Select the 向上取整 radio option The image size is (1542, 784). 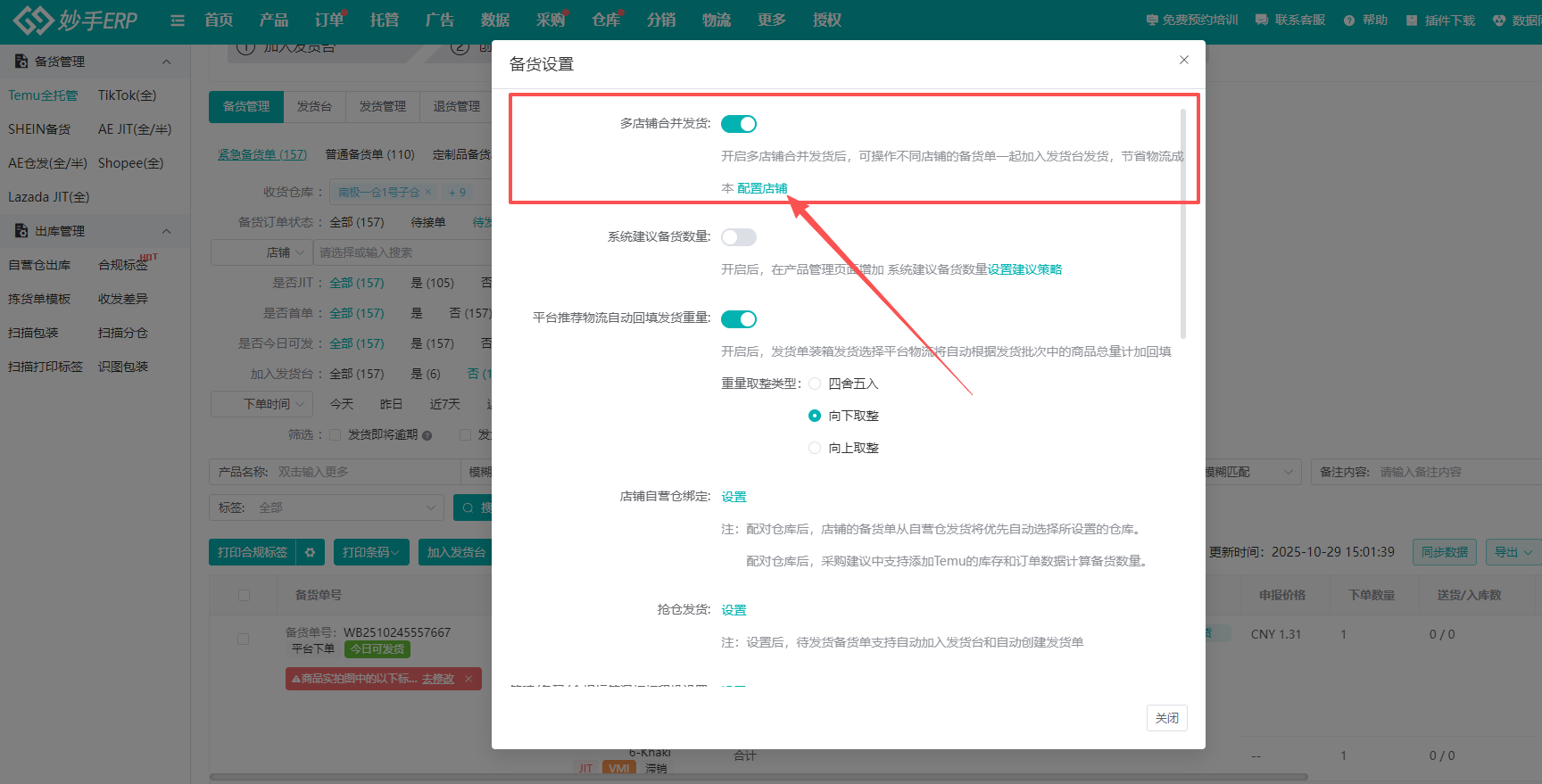(x=815, y=448)
